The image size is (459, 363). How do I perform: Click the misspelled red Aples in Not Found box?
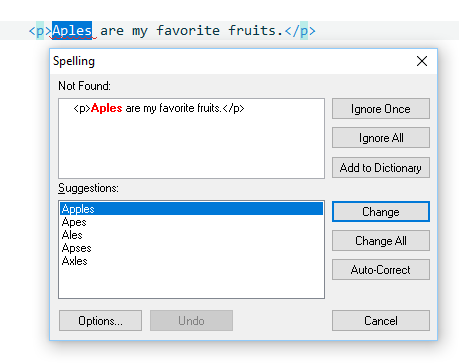point(106,108)
